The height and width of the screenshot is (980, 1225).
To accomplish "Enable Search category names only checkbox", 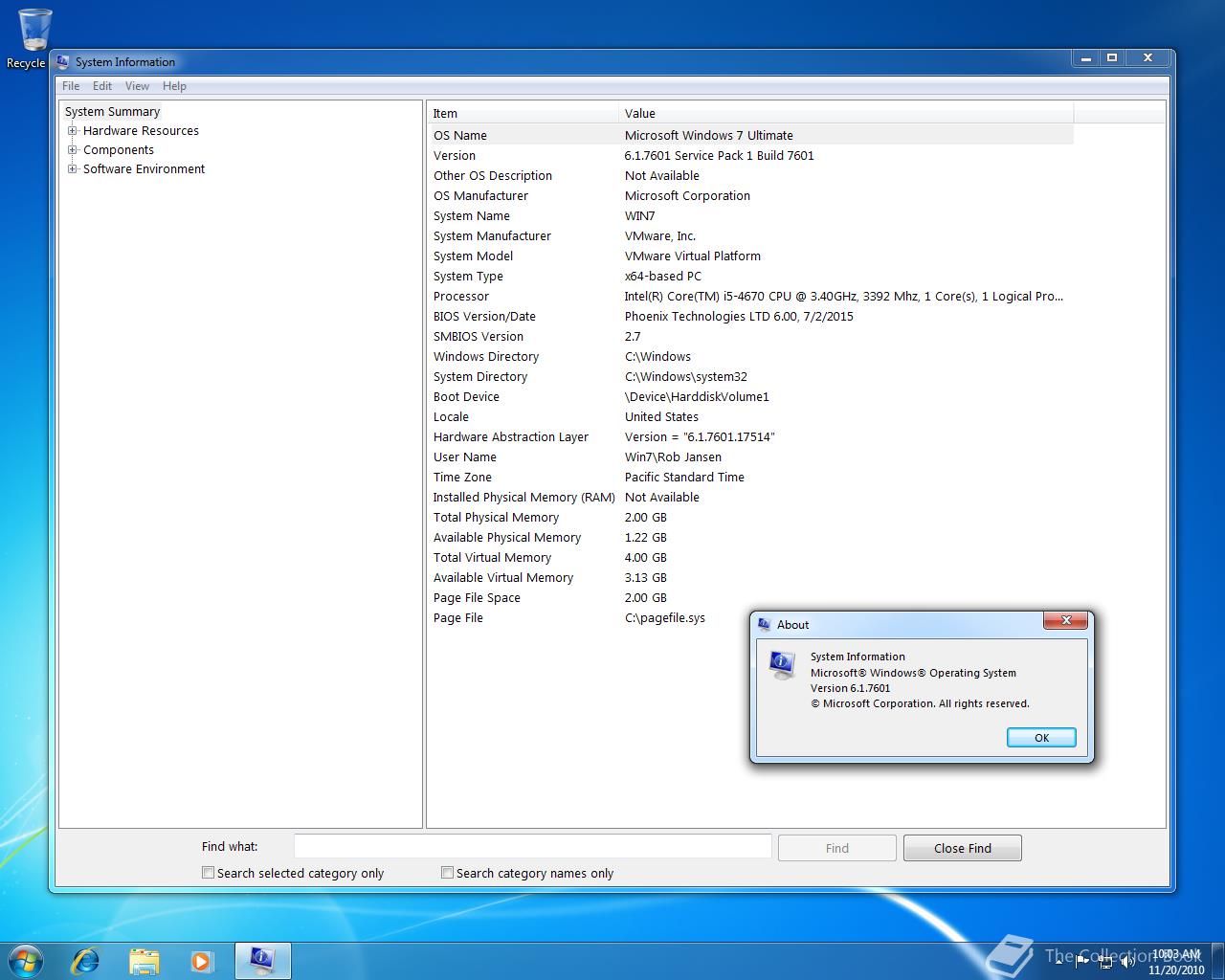I will point(447,873).
